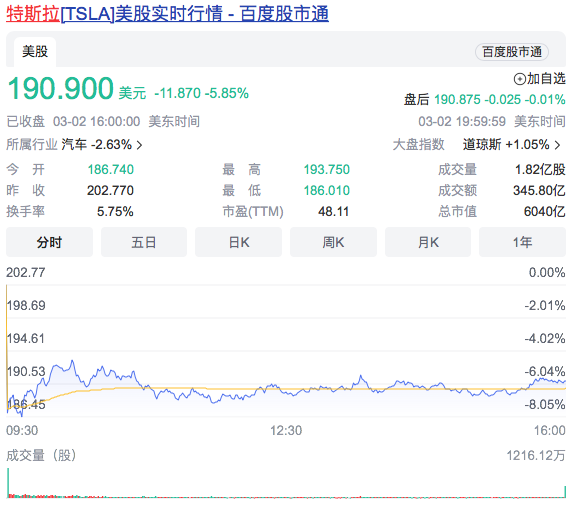Expand the 汽车 industry chevron arrow
The height and width of the screenshot is (507, 575).
(139, 145)
